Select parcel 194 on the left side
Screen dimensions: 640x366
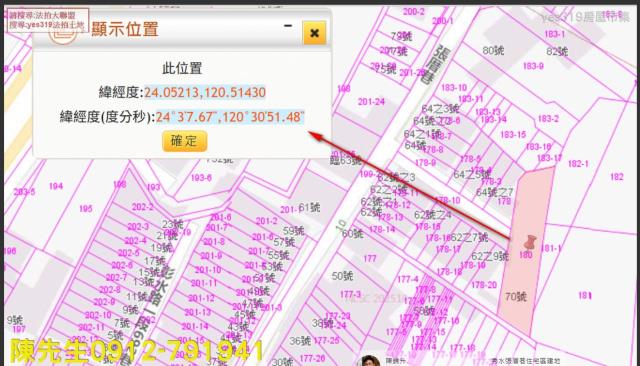coord(56,186)
